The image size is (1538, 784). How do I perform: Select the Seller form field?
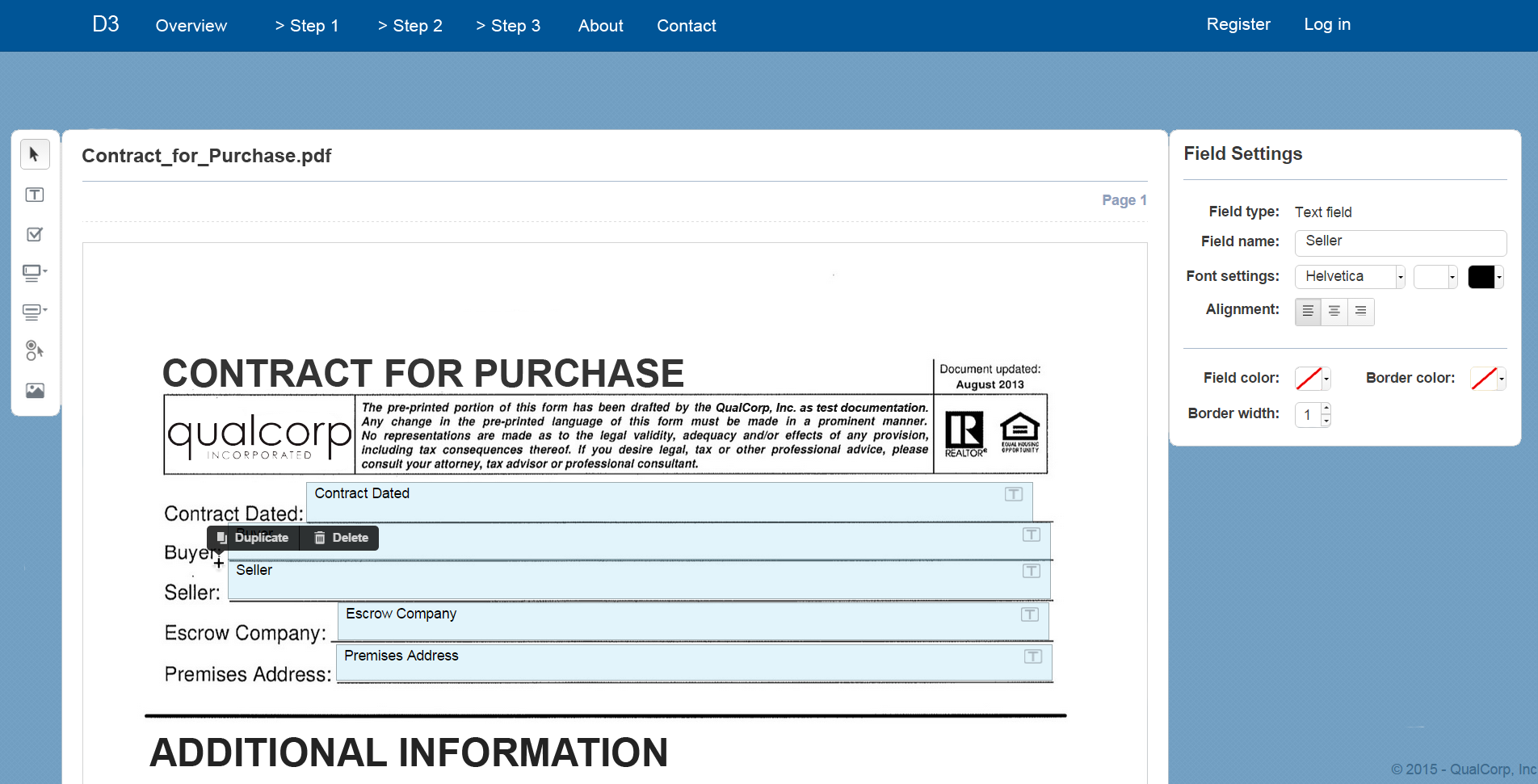click(x=640, y=580)
